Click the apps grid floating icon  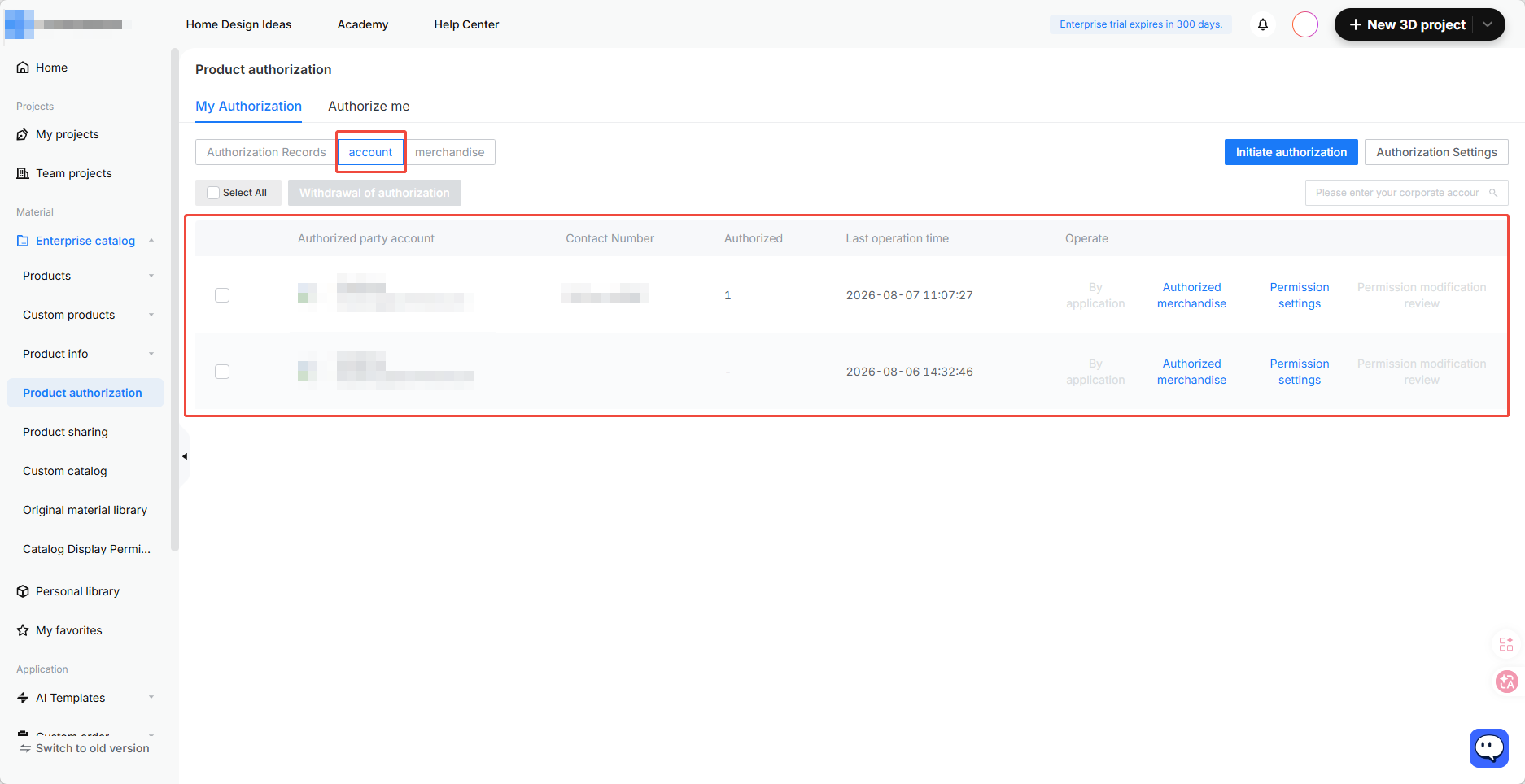click(1506, 644)
